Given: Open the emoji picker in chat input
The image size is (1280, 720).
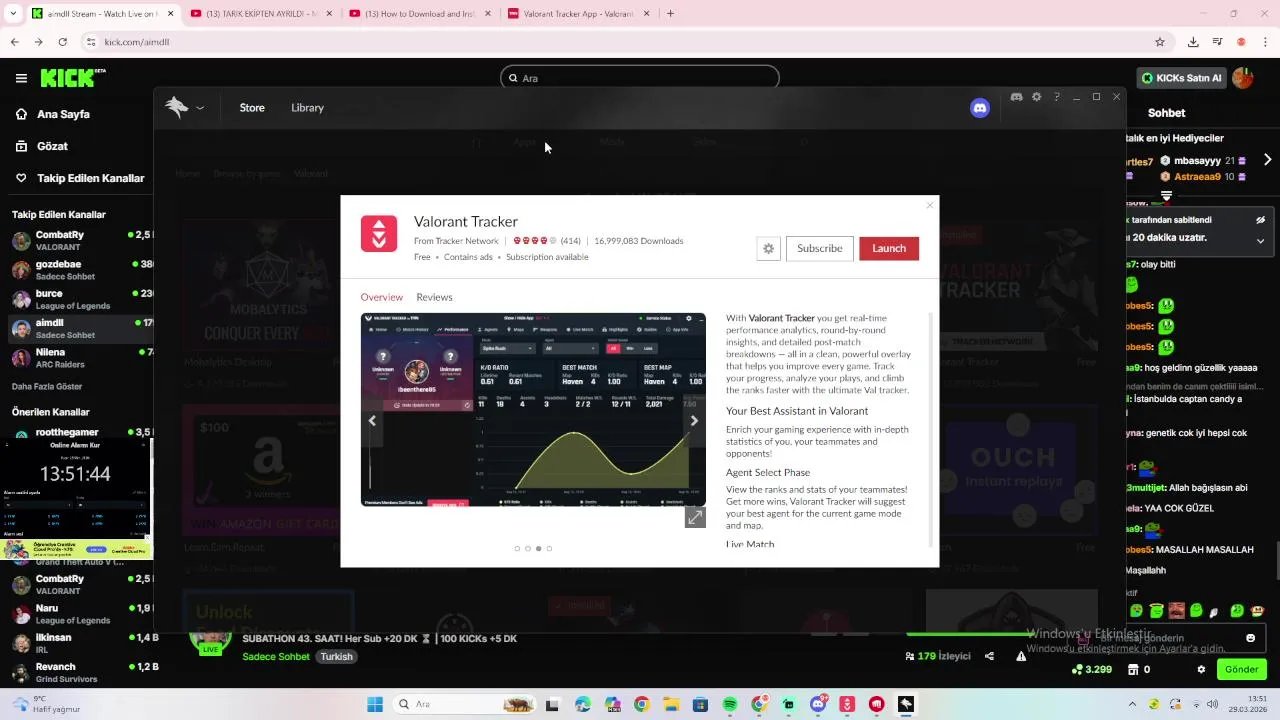Looking at the screenshot, I should (x=1250, y=638).
